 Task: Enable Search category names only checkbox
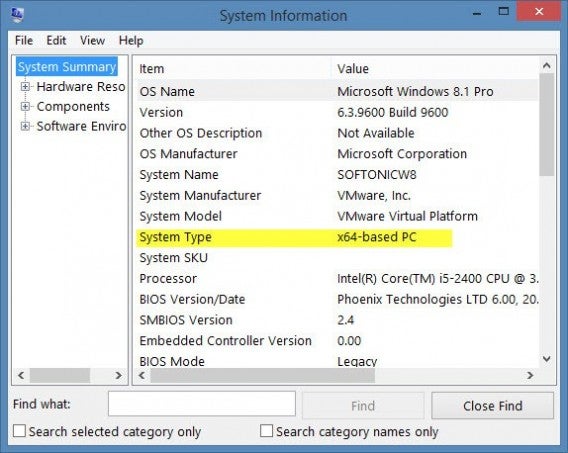267,431
